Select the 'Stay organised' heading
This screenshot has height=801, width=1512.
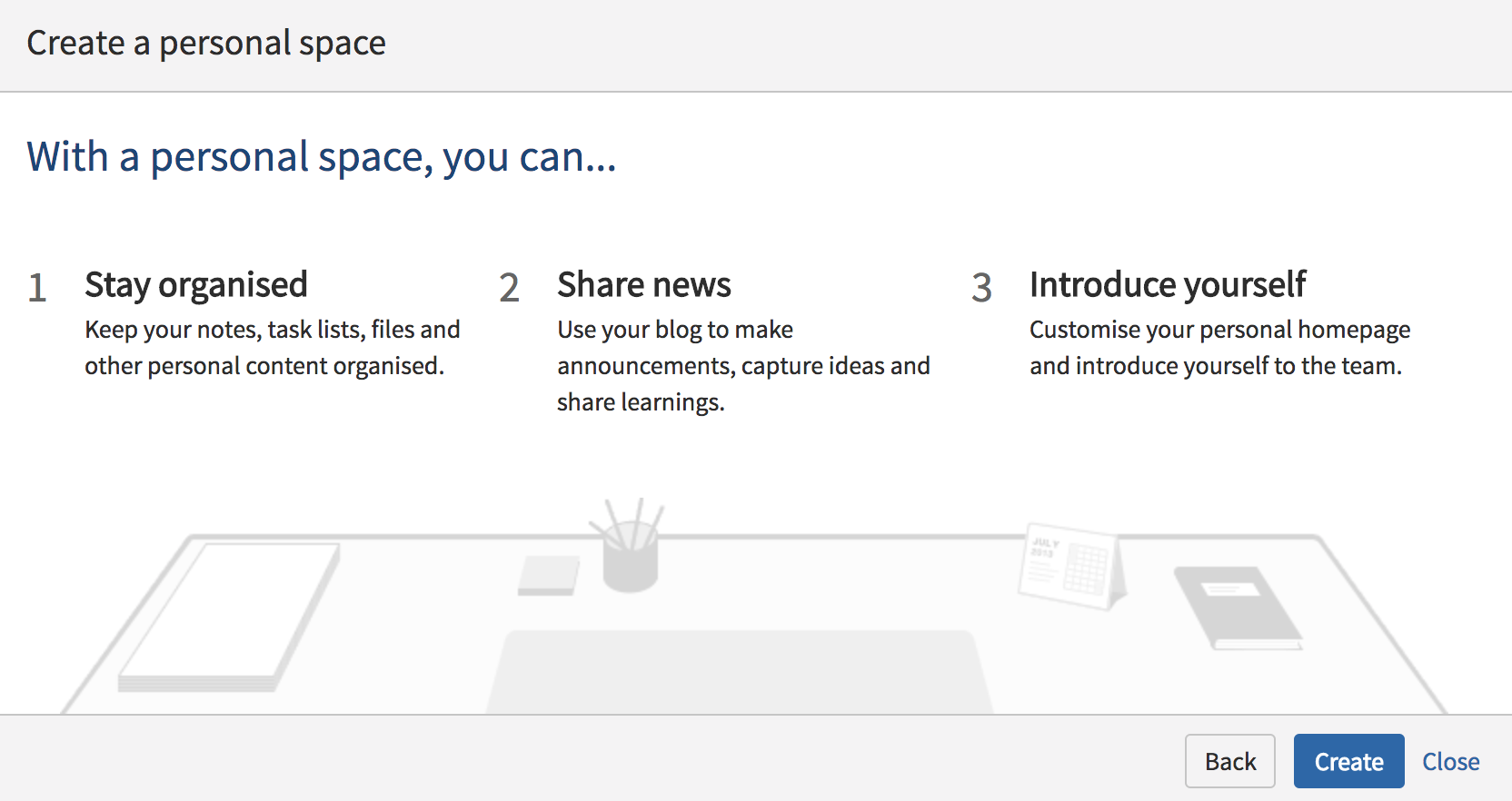(196, 285)
